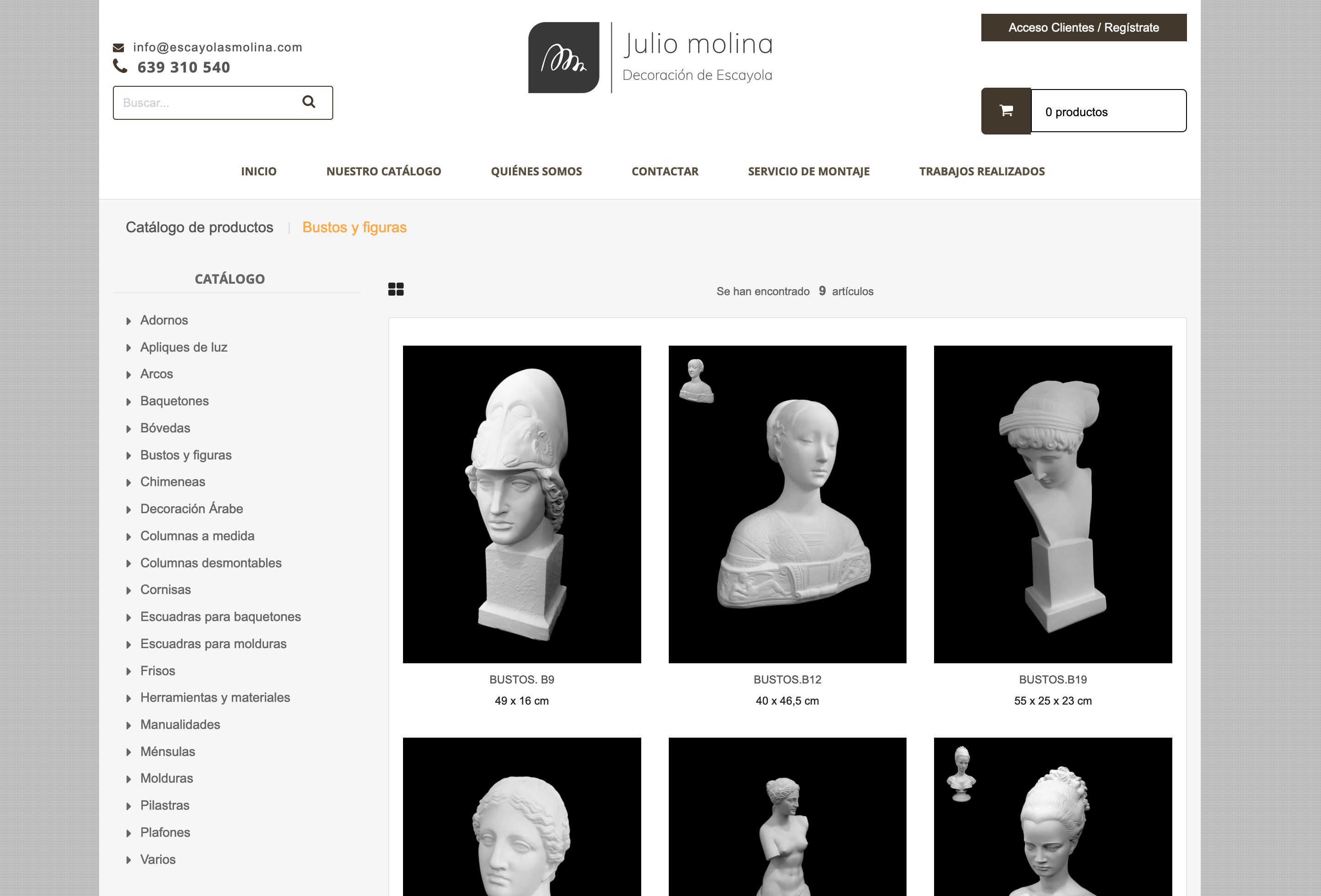
Task: Select Herramientas y materiales category
Action: click(x=215, y=698)
